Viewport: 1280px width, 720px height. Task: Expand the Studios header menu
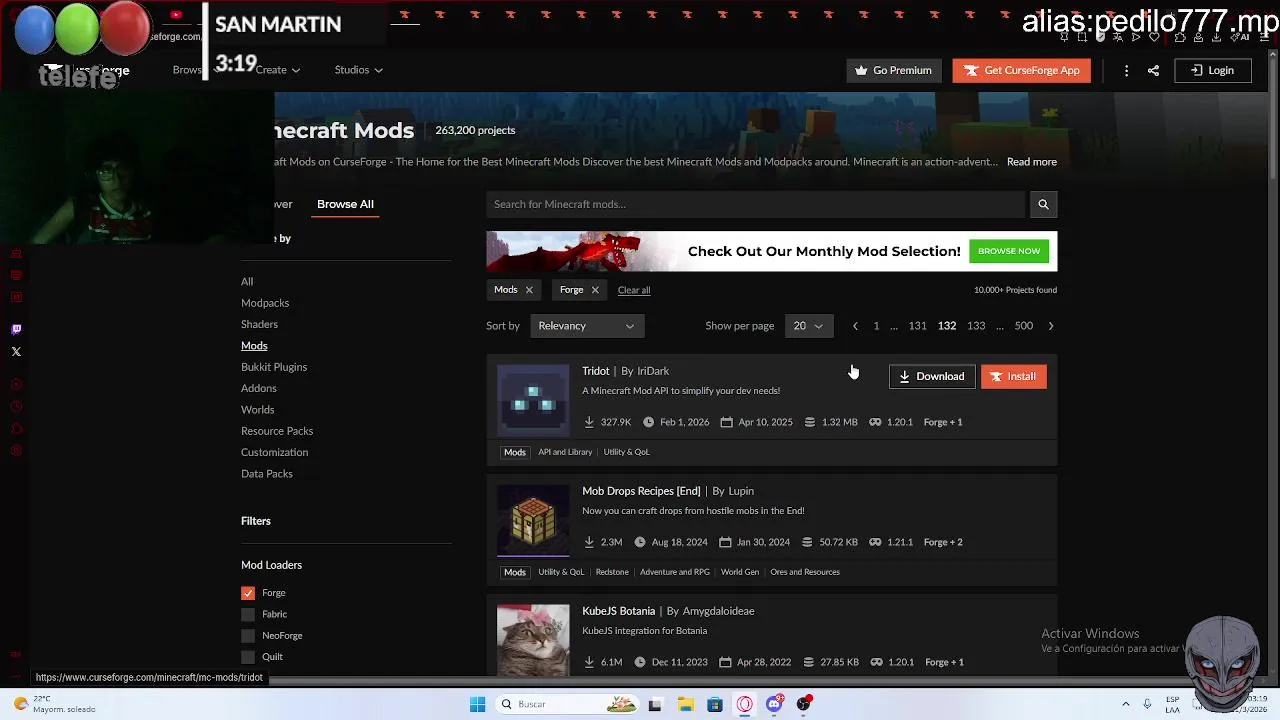pyautogui.click(x=358, y=70)
